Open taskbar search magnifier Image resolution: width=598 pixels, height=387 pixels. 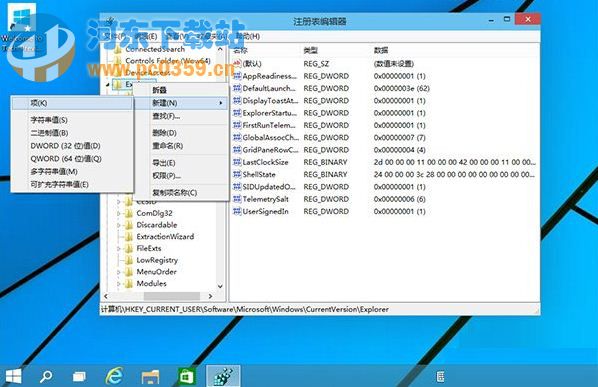coord(46,376)
